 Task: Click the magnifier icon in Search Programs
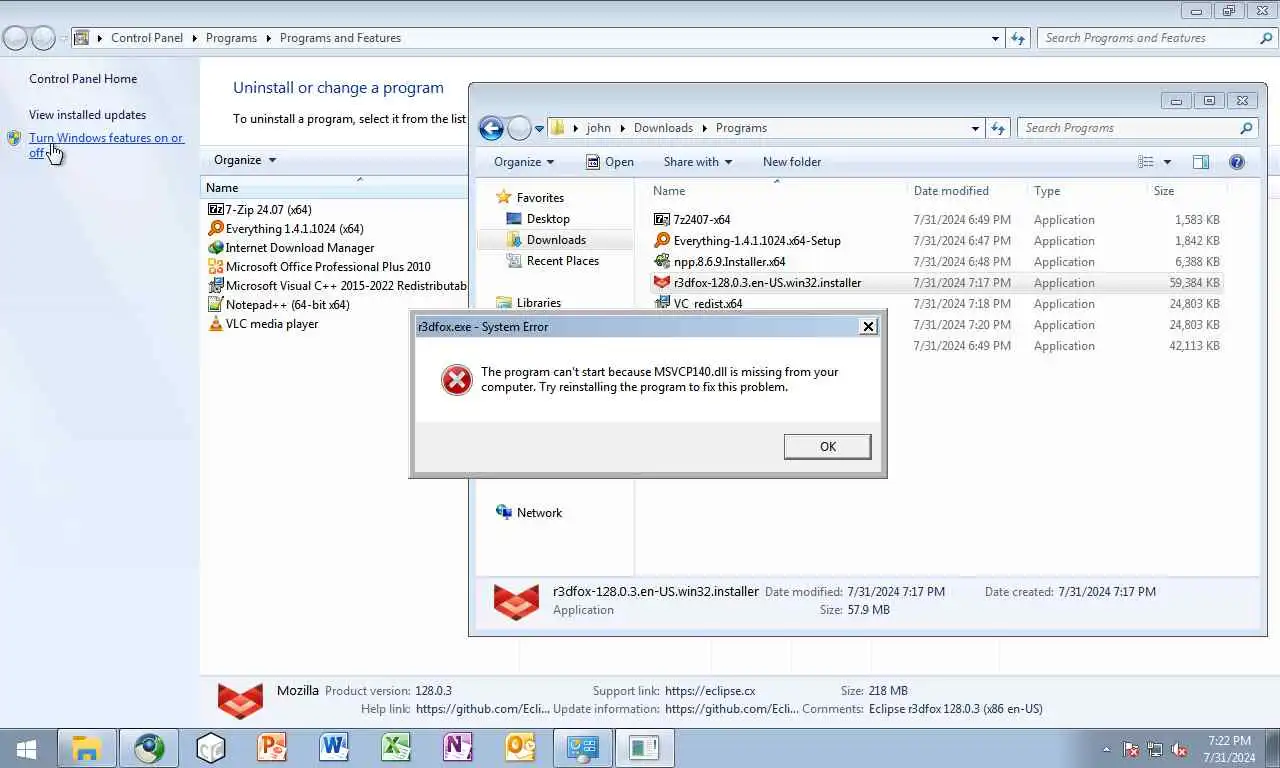click(1246, 128)
